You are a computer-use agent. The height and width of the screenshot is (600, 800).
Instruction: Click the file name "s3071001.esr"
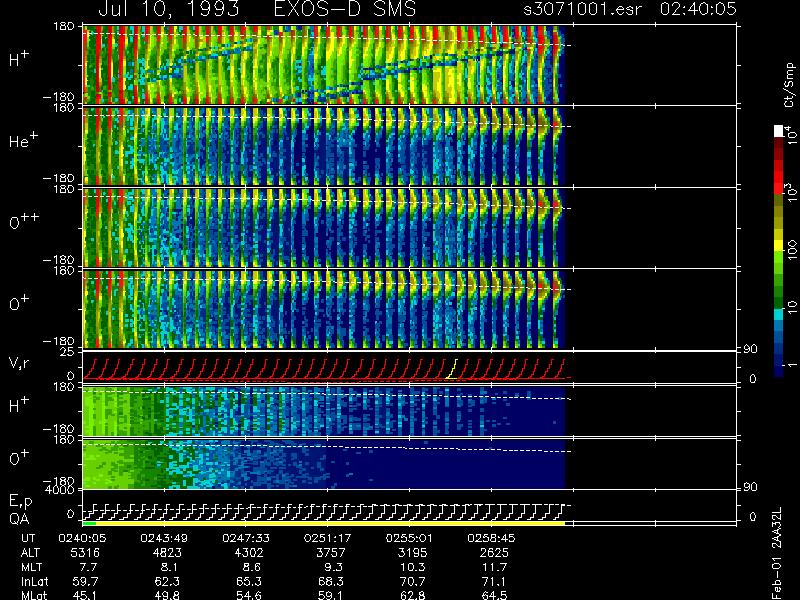[582, 9]
